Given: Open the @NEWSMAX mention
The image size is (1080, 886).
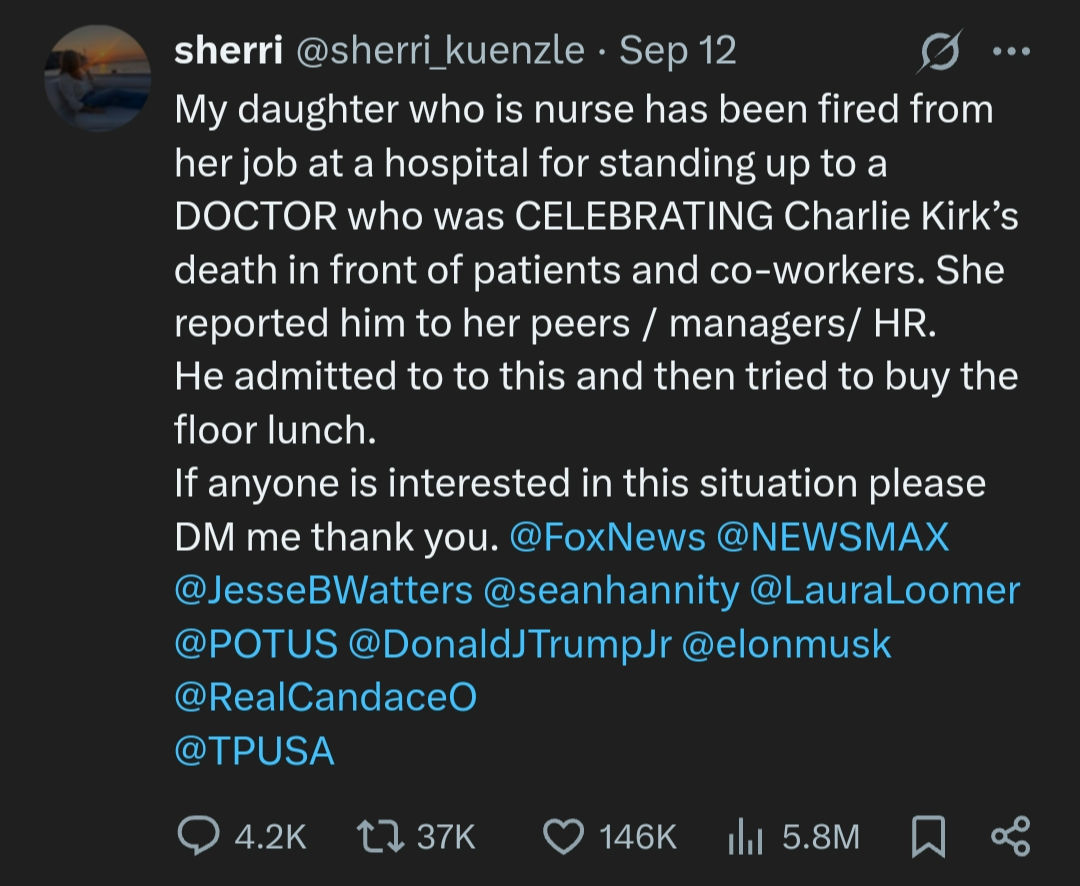Looking at the screenshot, I should (x=832, y=538).
